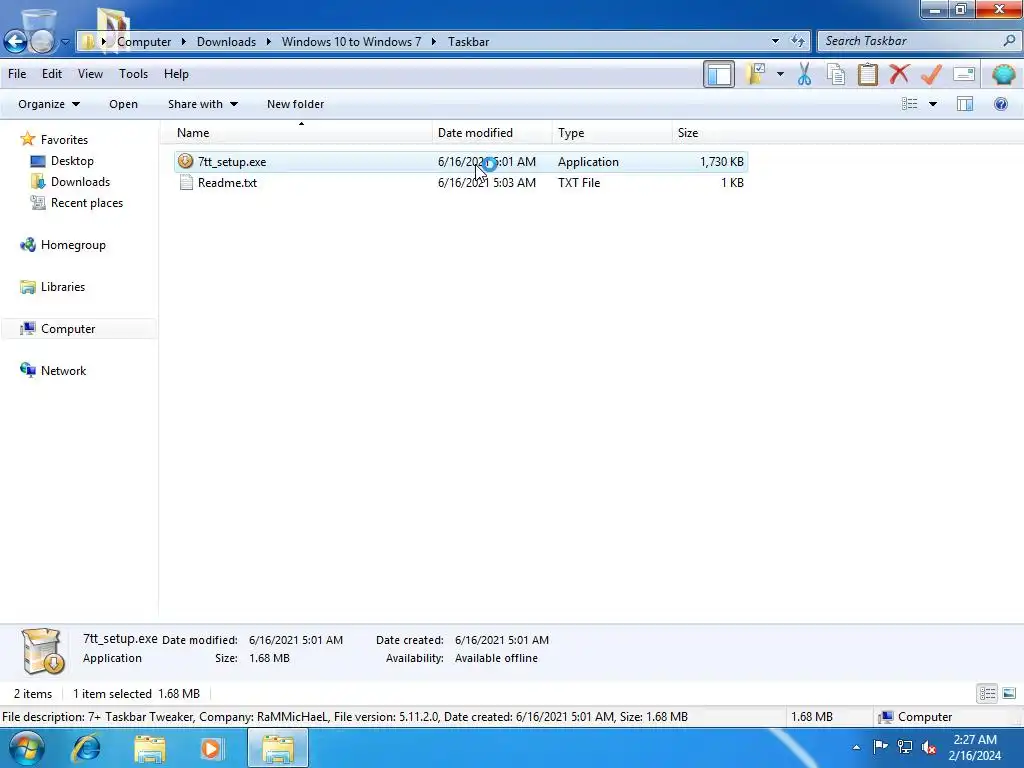Expand the view options dropdown arrow
Screen dimensions: 1024x768
pos(933,104)
